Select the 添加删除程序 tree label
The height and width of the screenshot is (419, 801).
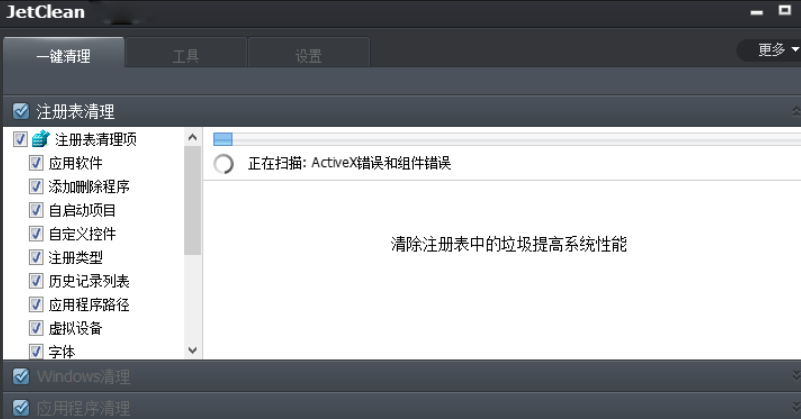click(x=89, y=187)
